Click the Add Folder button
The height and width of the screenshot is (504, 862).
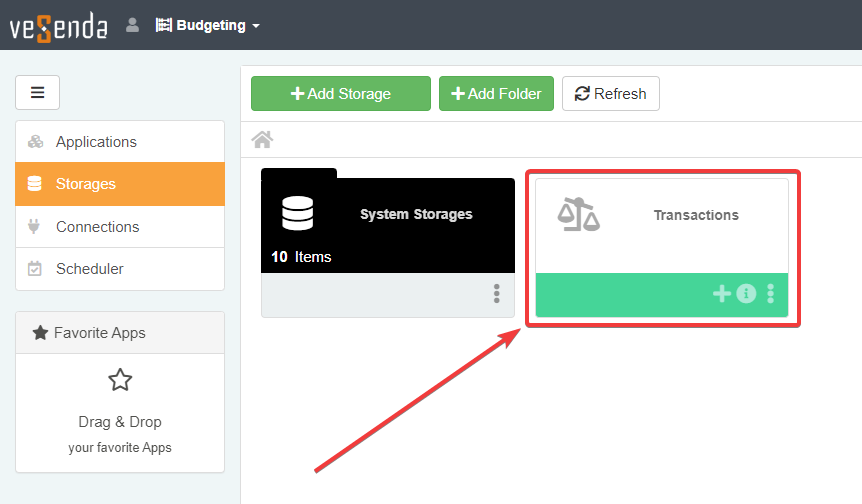point(496,94)
